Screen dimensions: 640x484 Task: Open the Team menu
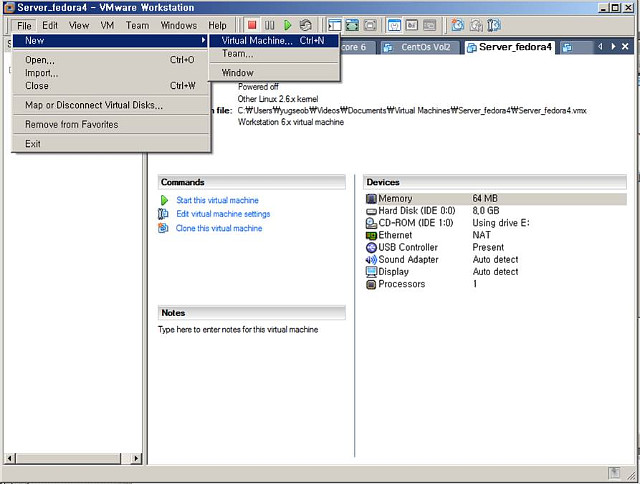[138, 26]
